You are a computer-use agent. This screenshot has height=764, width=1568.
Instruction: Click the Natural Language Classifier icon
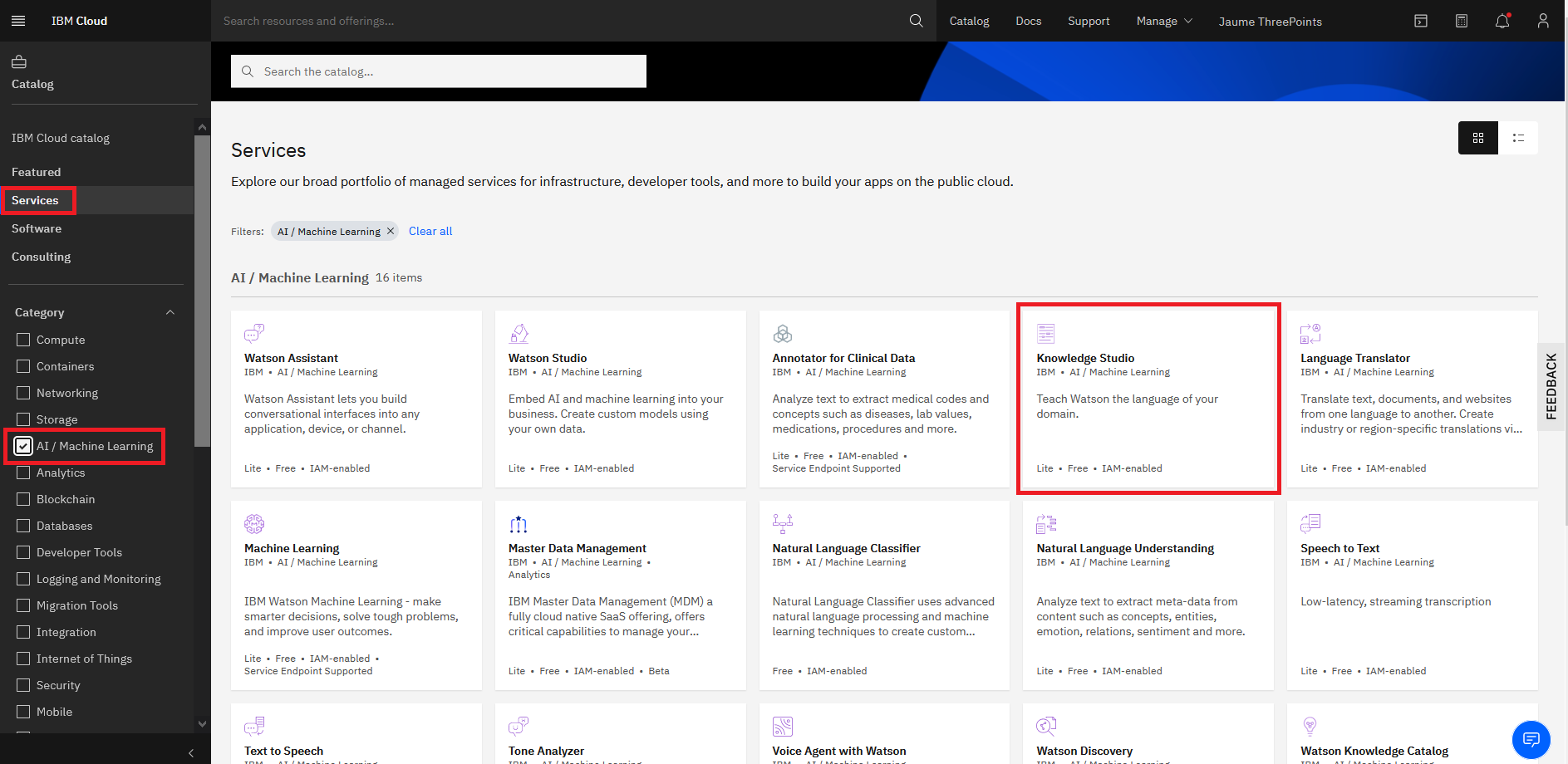tap(783, 523)
